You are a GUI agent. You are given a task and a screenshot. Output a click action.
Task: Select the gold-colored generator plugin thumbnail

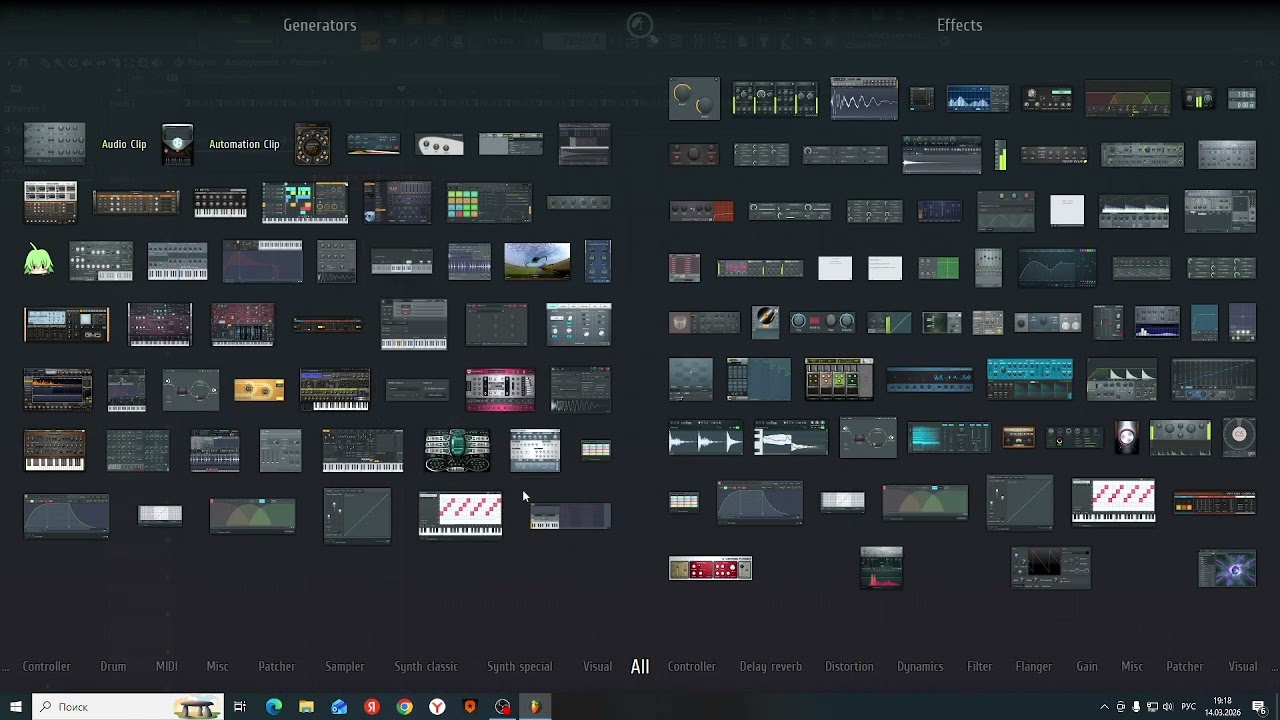(259, 390)
